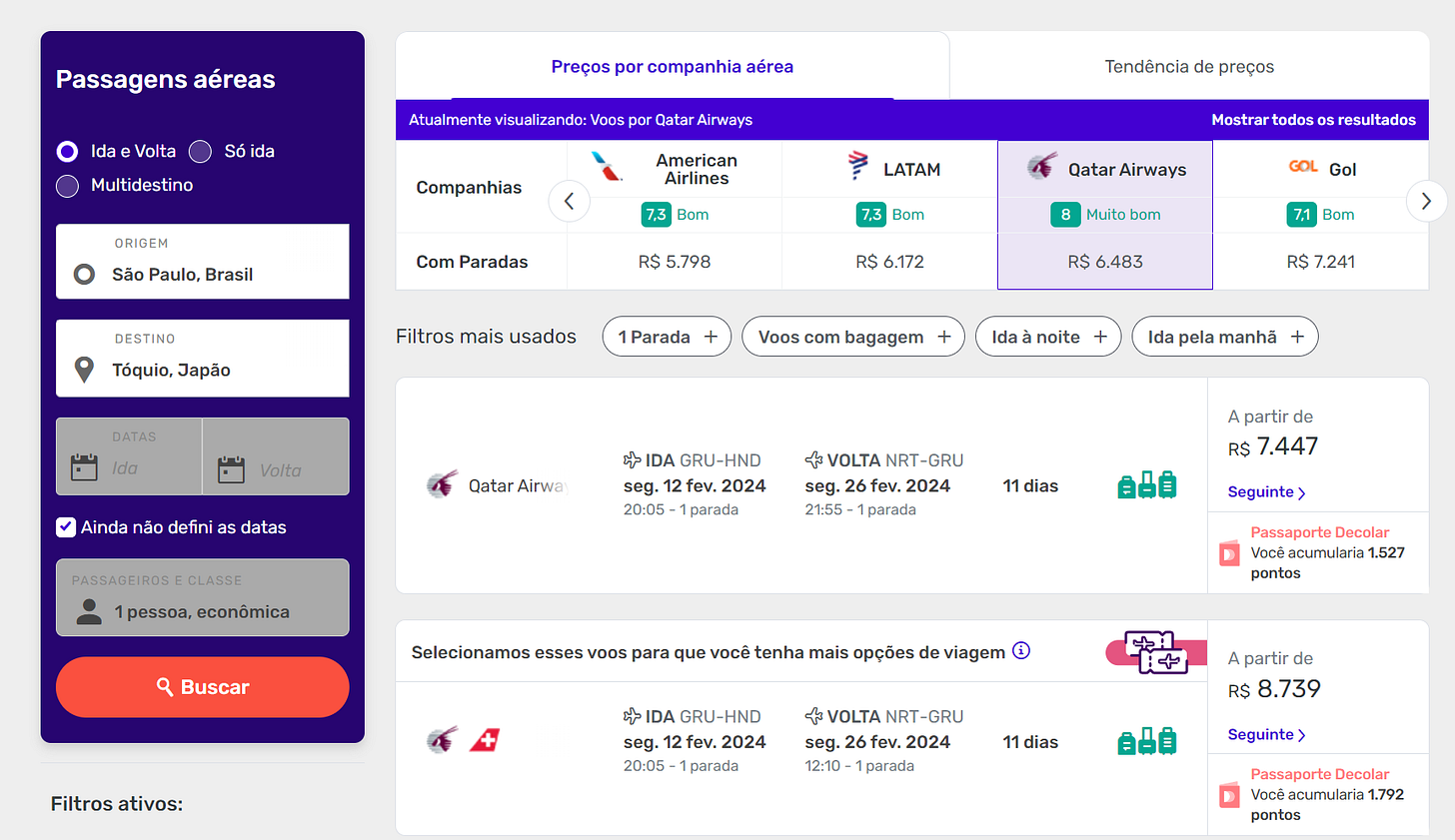Click the origin circle icon
Image resolution: width=1455 pixels, height=840 pixels.
85,274
